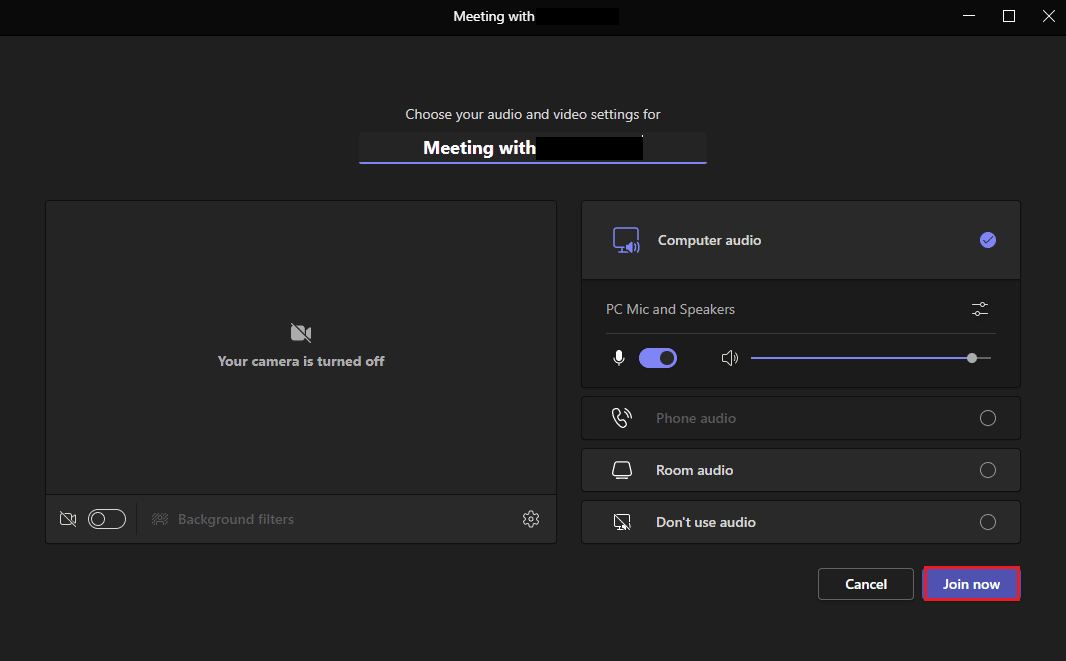Cancel joining the meeting
The image size is (1066, 661).
(x=865, y=584)
